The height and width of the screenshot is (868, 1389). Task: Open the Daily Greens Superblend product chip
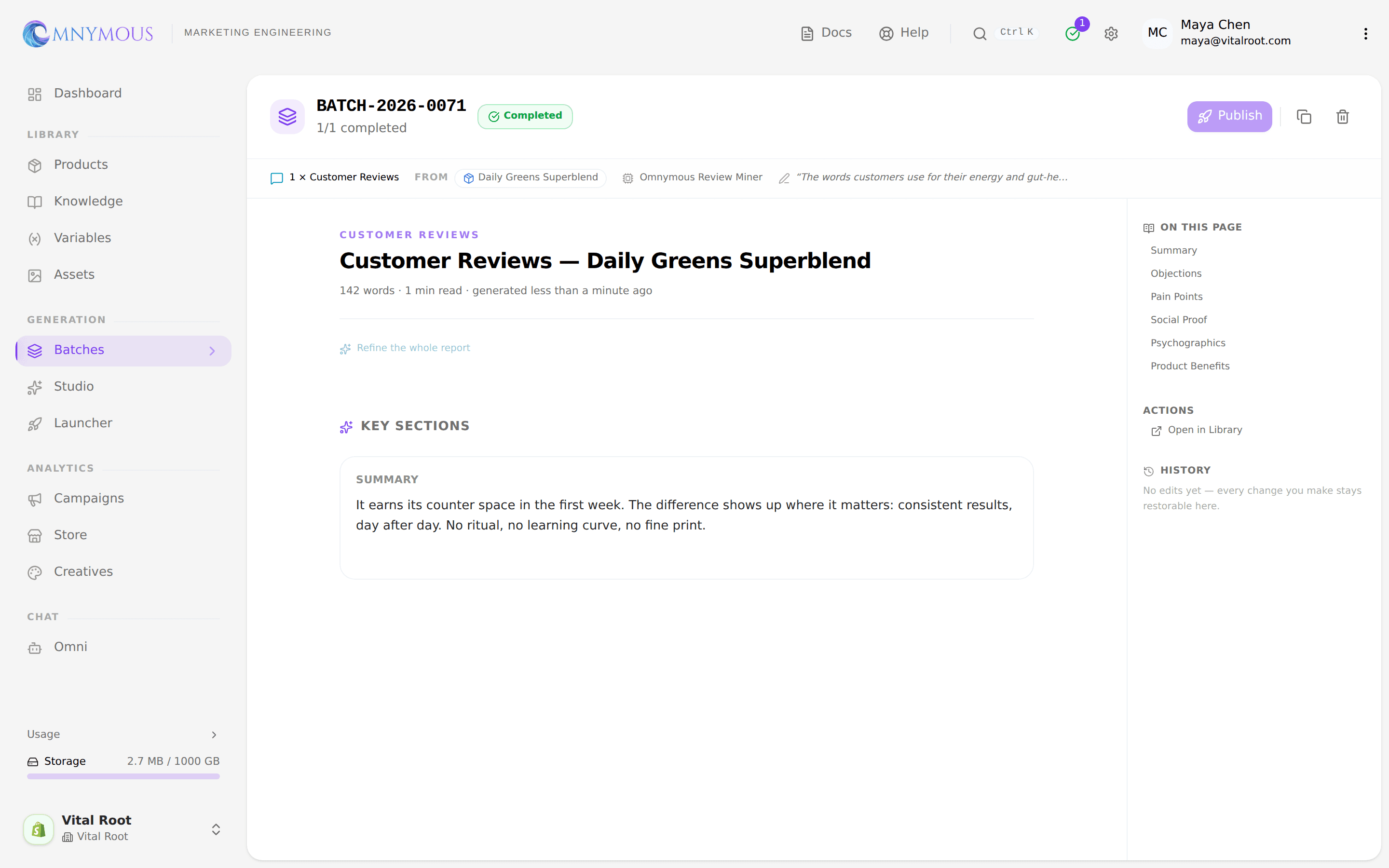(531, 178)
